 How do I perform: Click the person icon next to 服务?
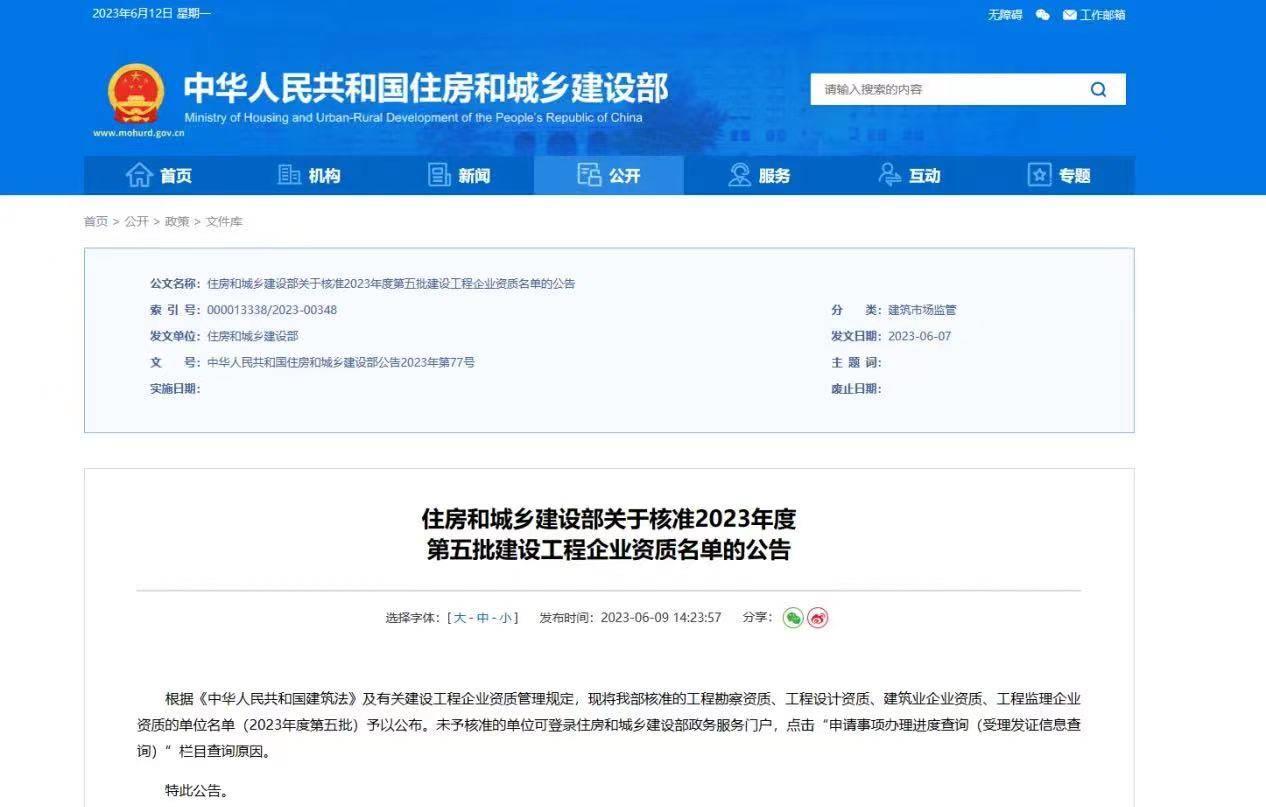coord(738,175)
